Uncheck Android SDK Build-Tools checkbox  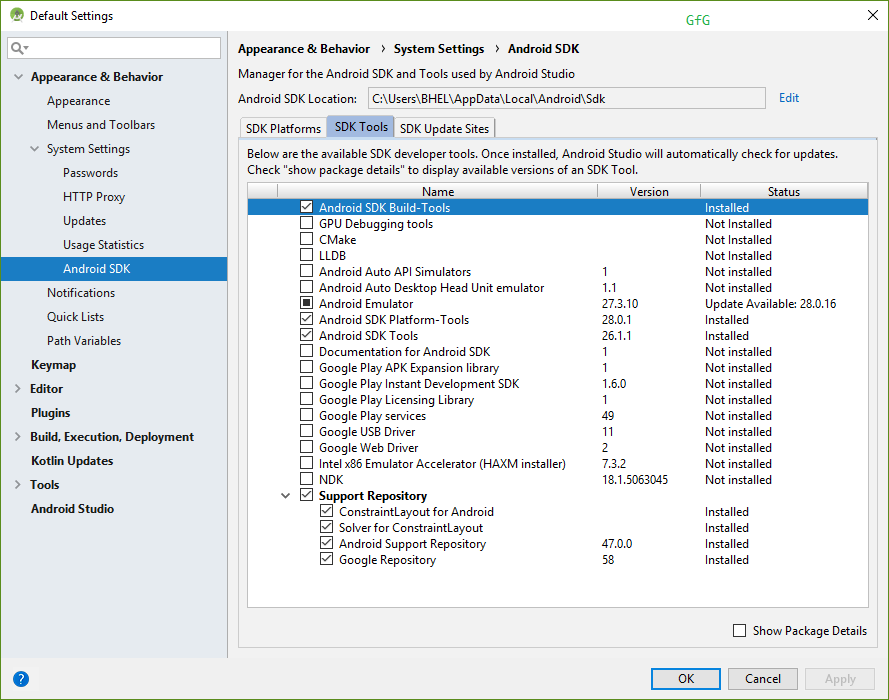click(306, 207)
